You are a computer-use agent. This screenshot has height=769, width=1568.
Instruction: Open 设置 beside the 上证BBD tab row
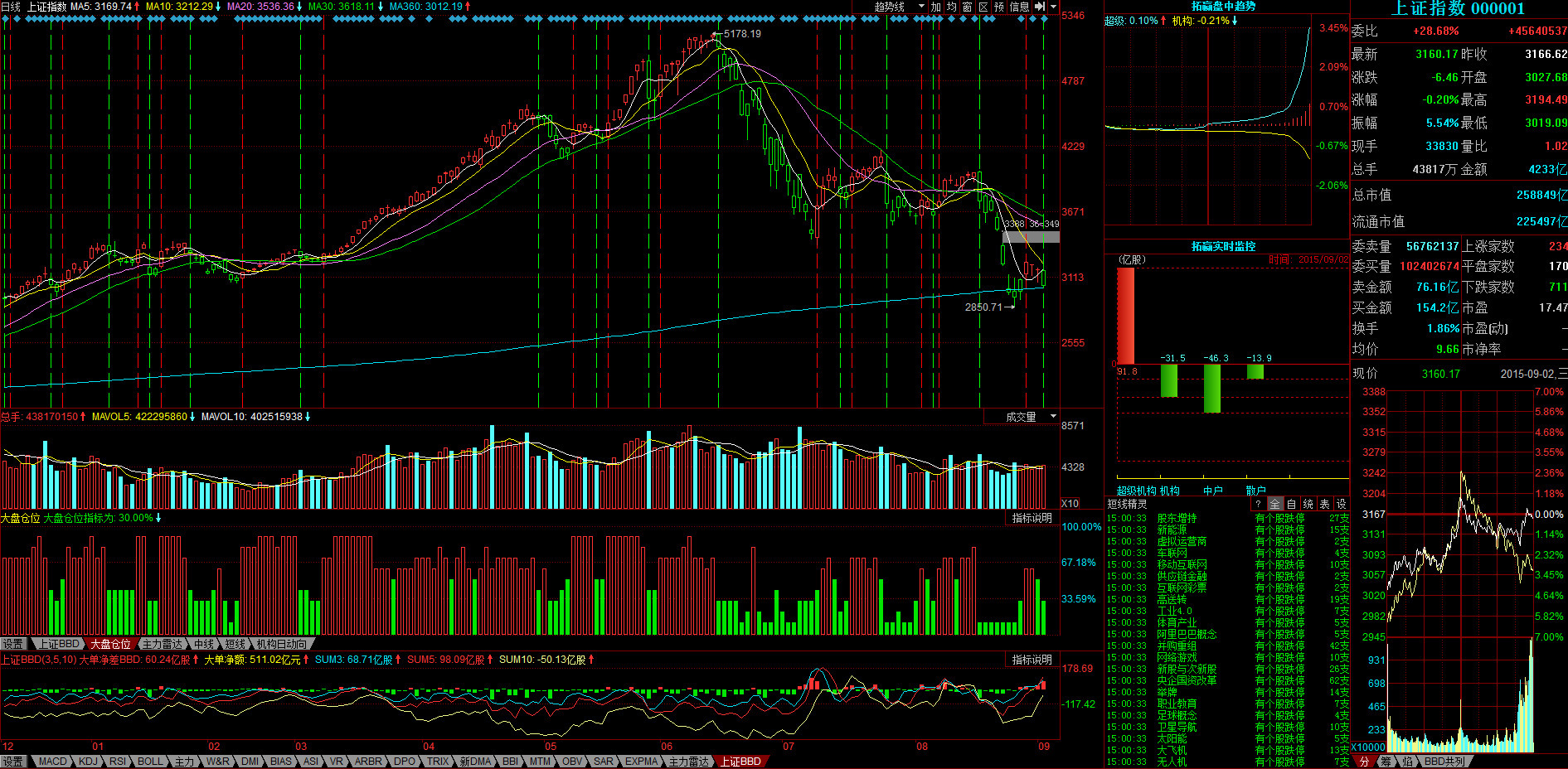13,644
